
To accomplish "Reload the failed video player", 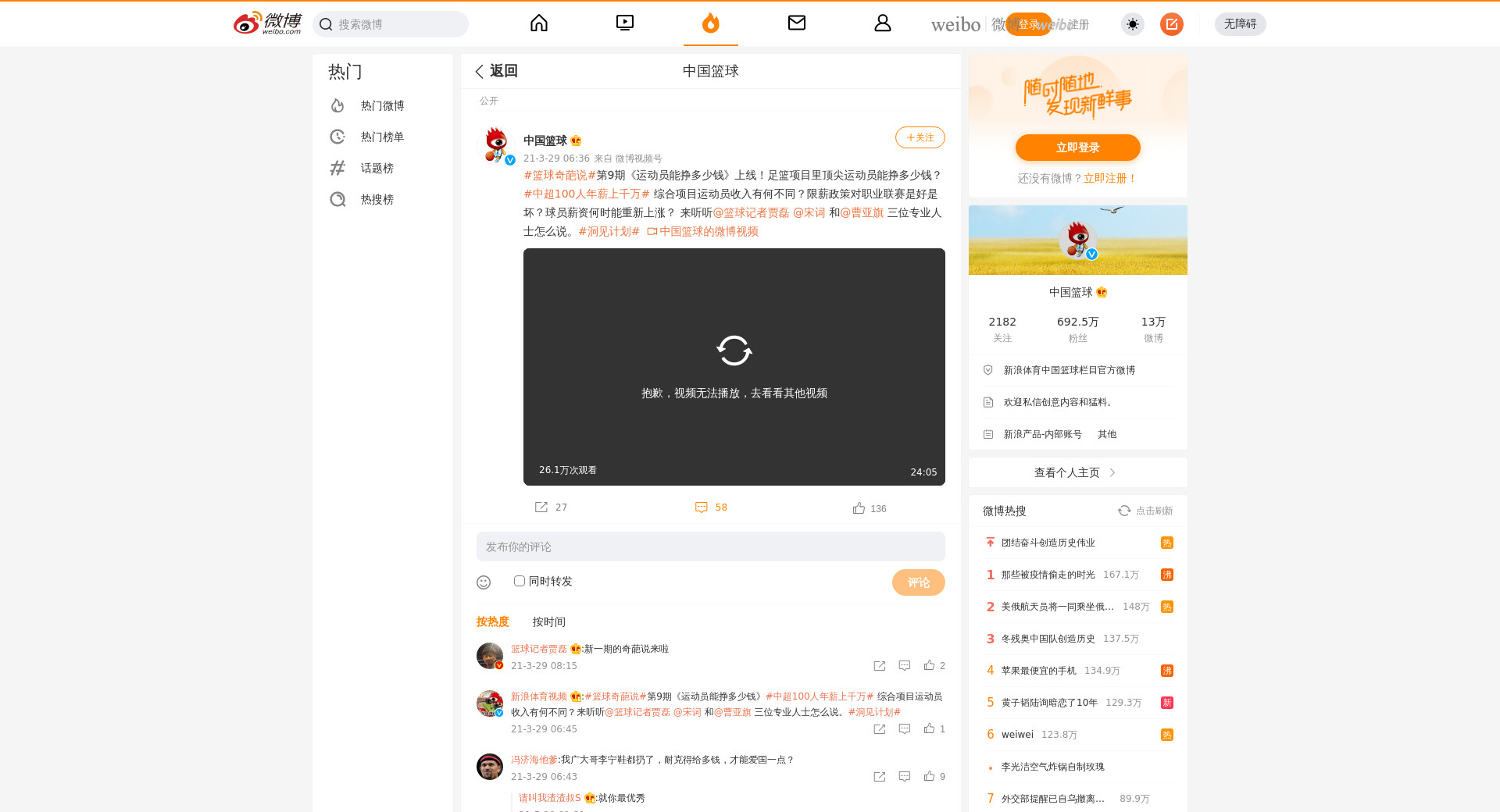I will pyautogui.click(x=734, y=351).
